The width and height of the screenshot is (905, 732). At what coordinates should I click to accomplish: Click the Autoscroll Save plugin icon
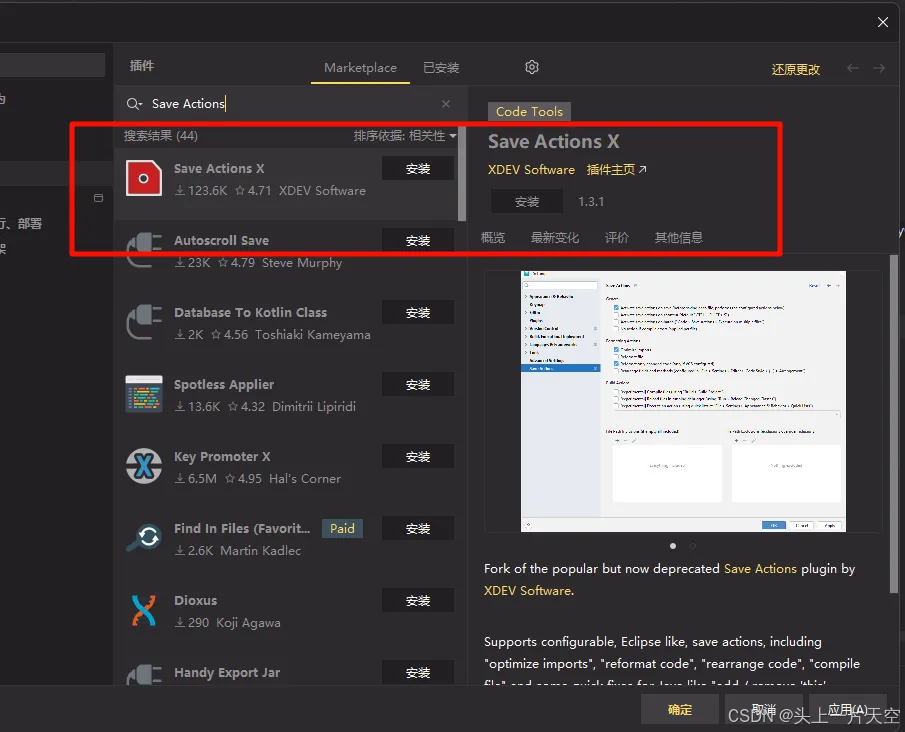click(x=144, y=250)
